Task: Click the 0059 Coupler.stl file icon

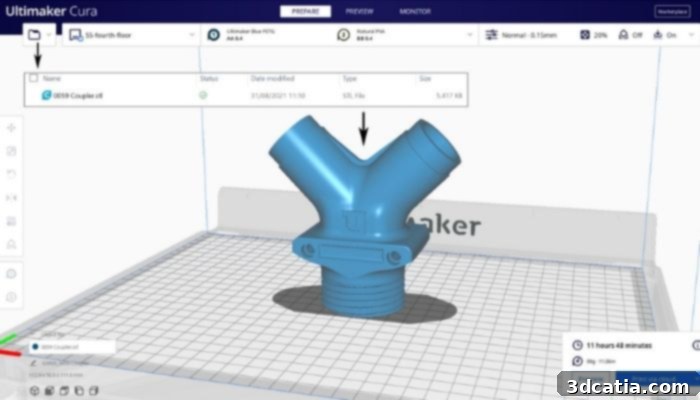Action: click(46, 95)
